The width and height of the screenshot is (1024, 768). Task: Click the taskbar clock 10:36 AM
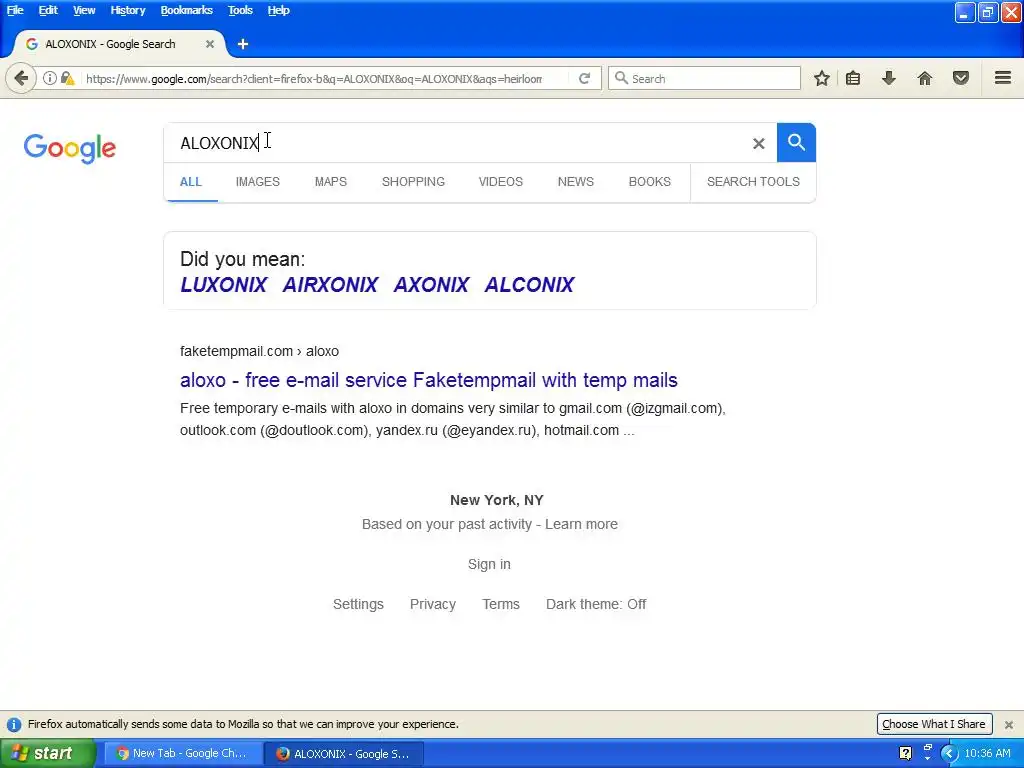click(987, 753)
